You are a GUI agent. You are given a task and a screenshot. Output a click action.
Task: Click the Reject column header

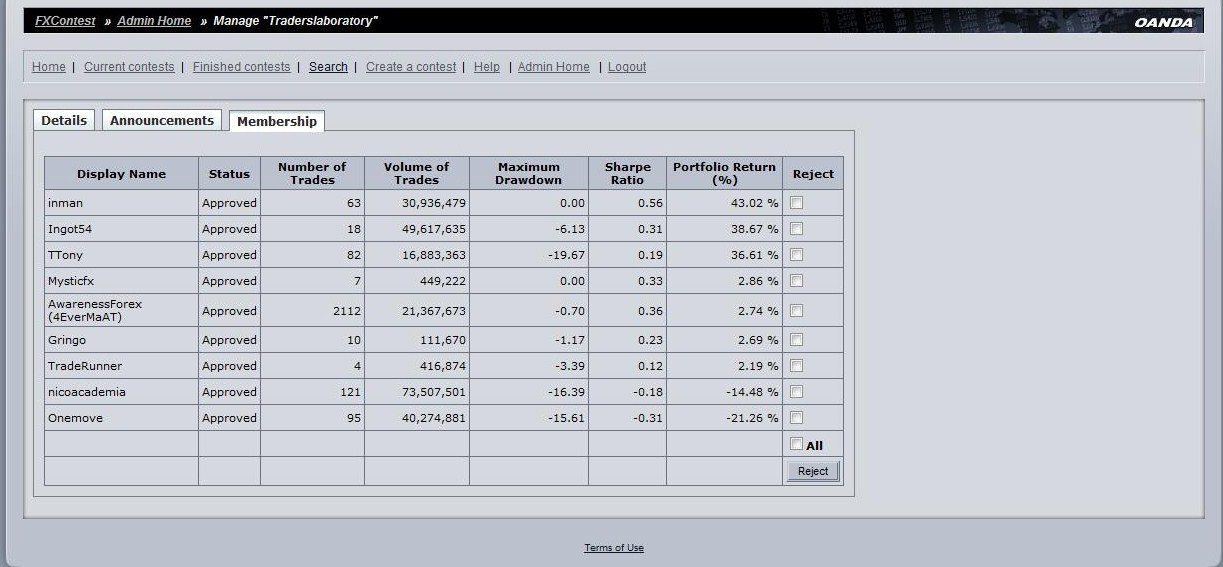click(x=813, y=174)
